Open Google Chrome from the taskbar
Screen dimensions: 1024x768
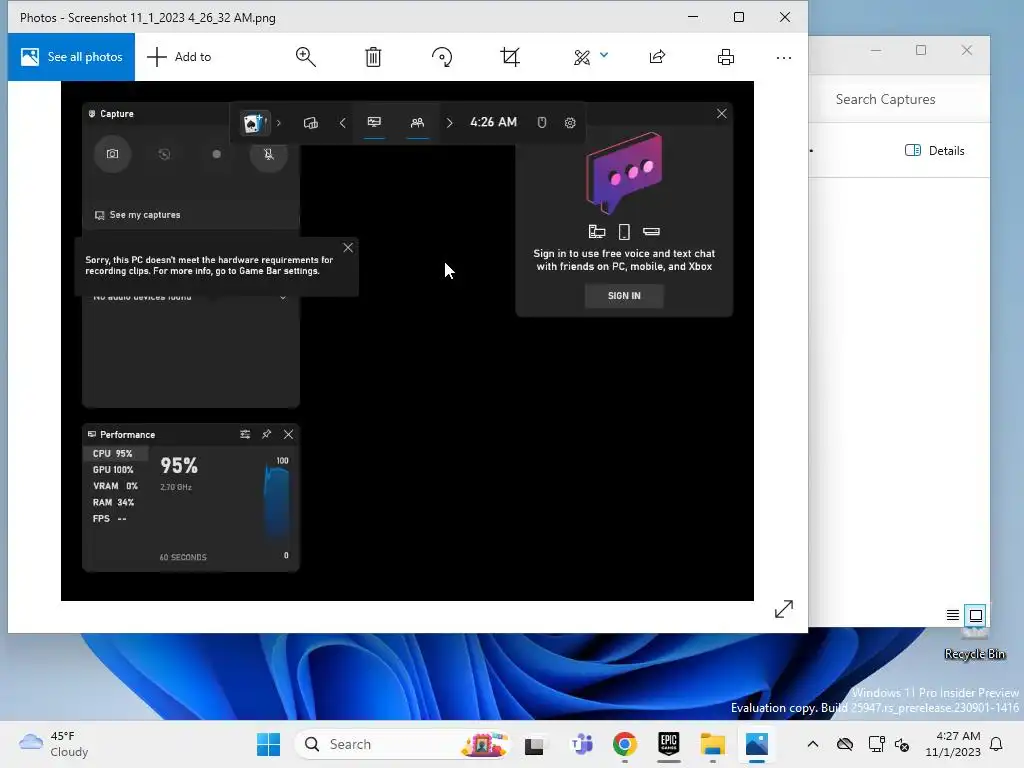coord(625,744)
